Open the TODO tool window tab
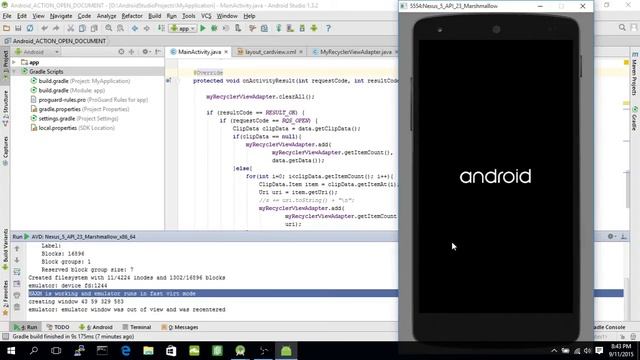Viewport: 640px width, 360px height. pyautogui.click(x=58, y=327)
